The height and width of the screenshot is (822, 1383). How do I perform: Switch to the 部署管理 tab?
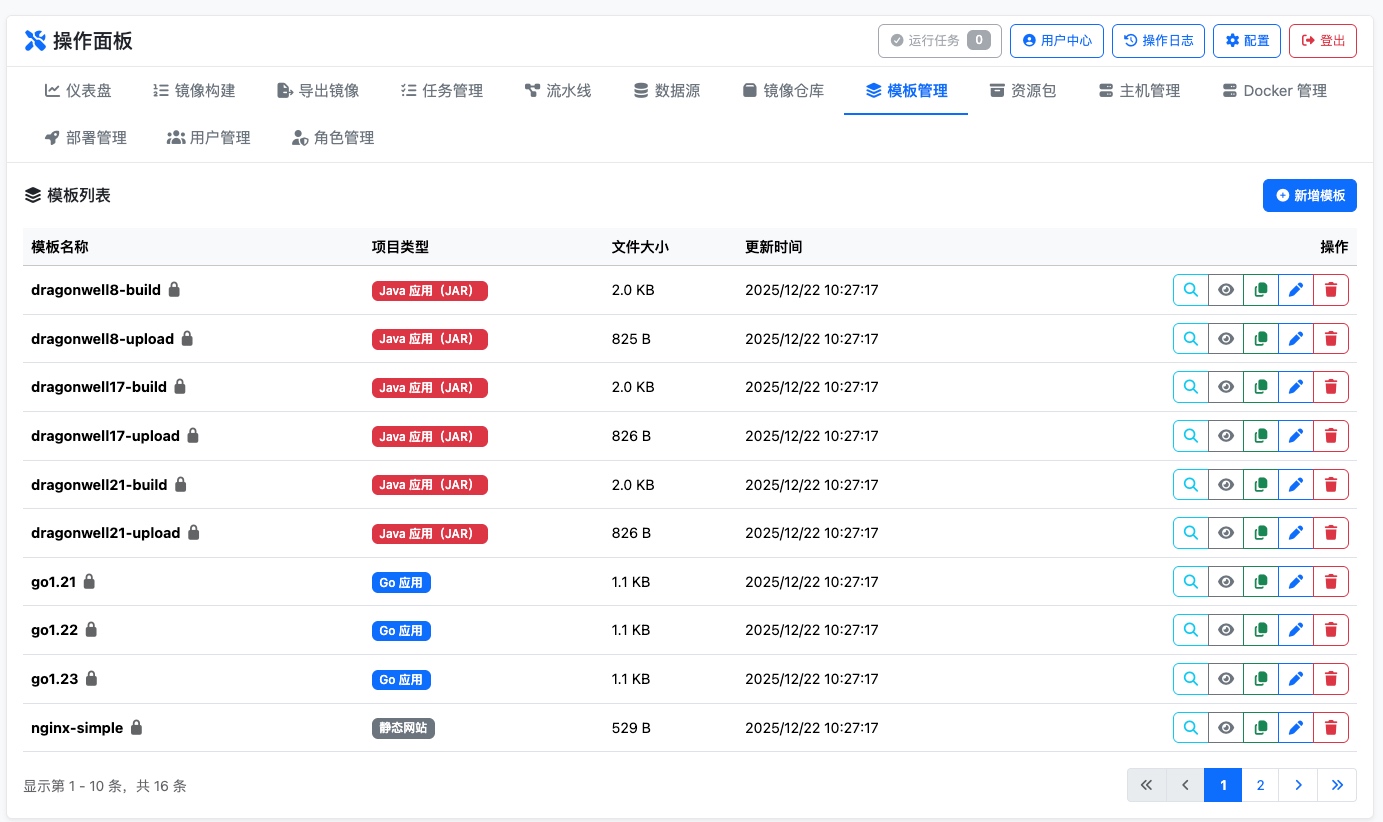tap(86, 138)
